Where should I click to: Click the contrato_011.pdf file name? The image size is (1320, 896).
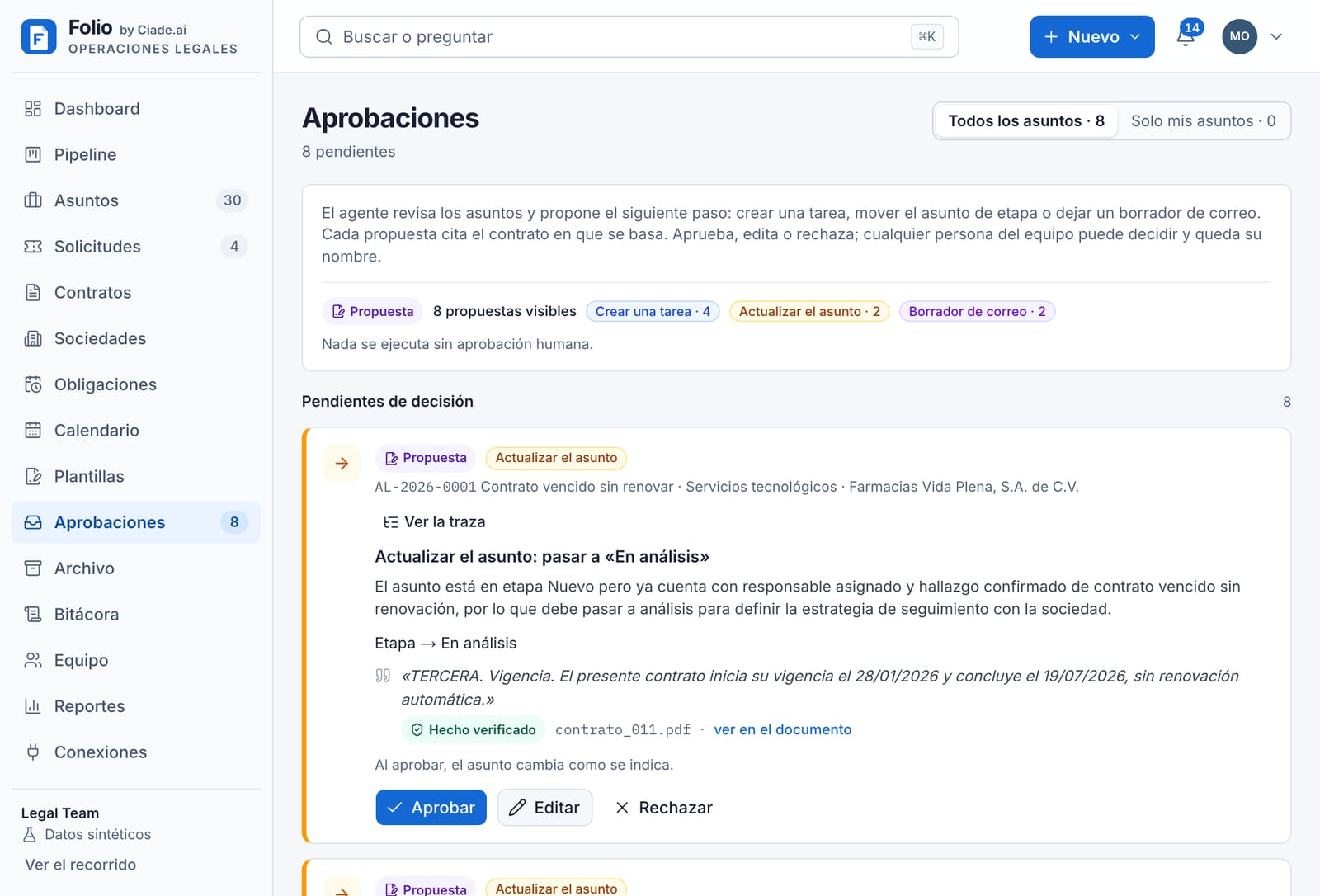tap(623, 729)
